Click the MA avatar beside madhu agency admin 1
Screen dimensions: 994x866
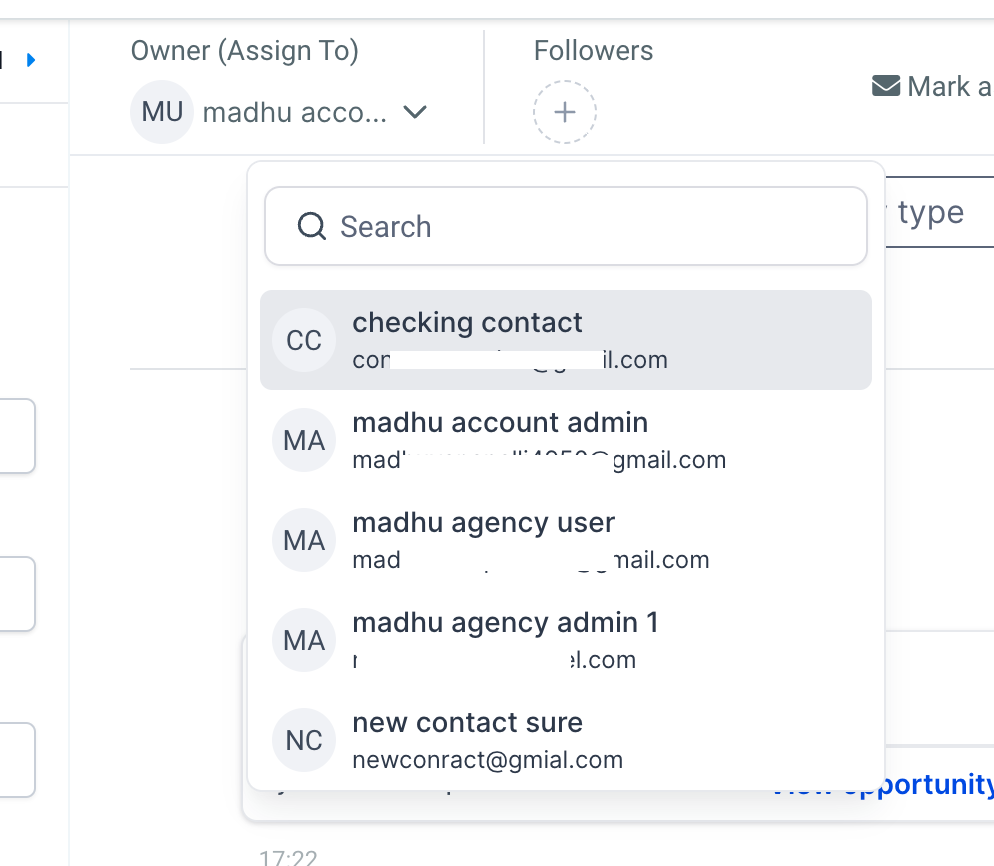coord(304,641)
